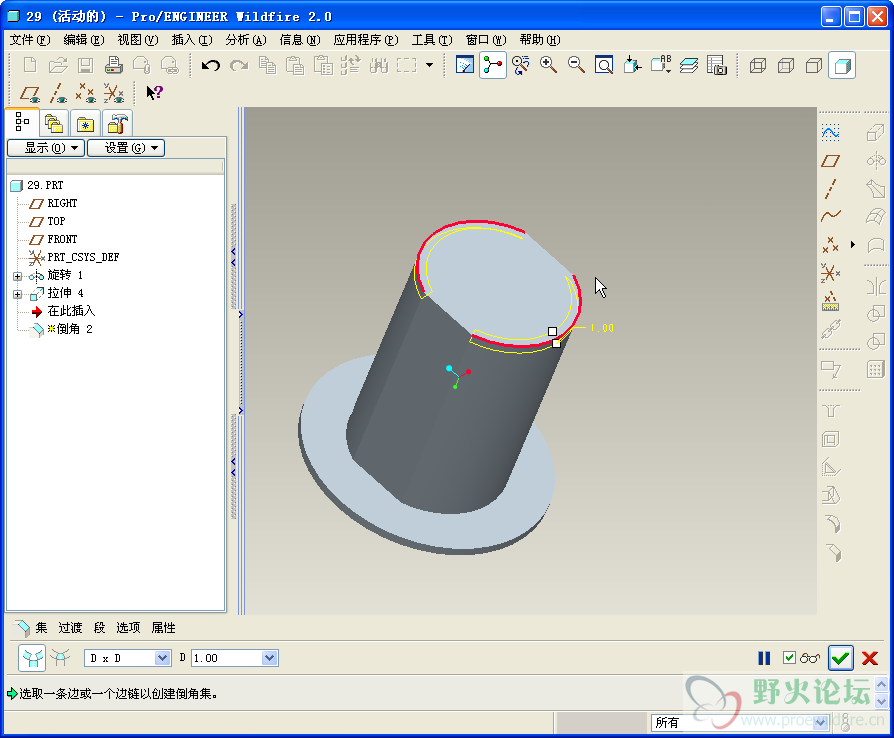Open the selection tool dropdown arrow in top toolbar
The width and height of the screenshot is (894, 738).
[429, 66]
